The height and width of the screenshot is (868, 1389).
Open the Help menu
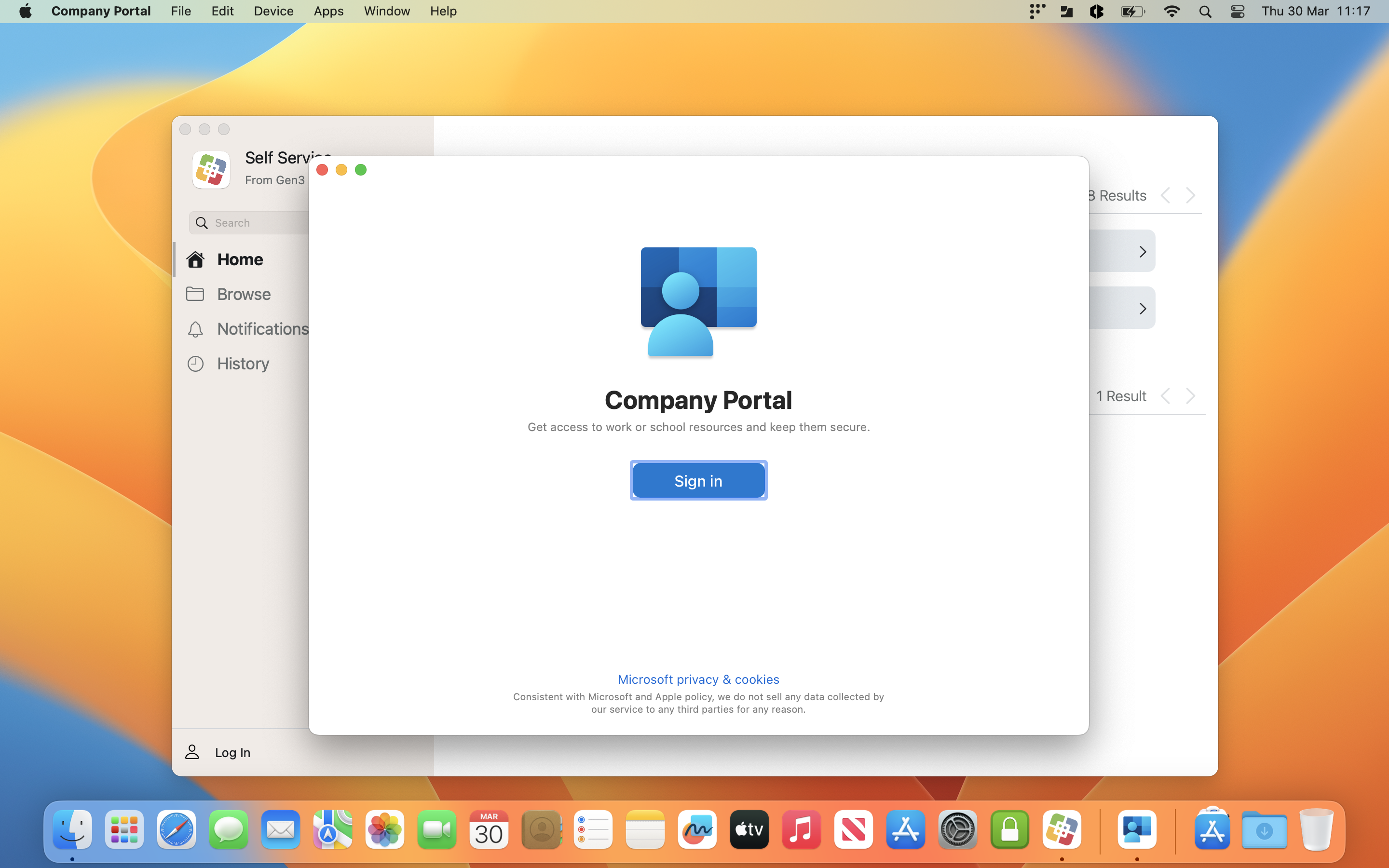(443, 11)
